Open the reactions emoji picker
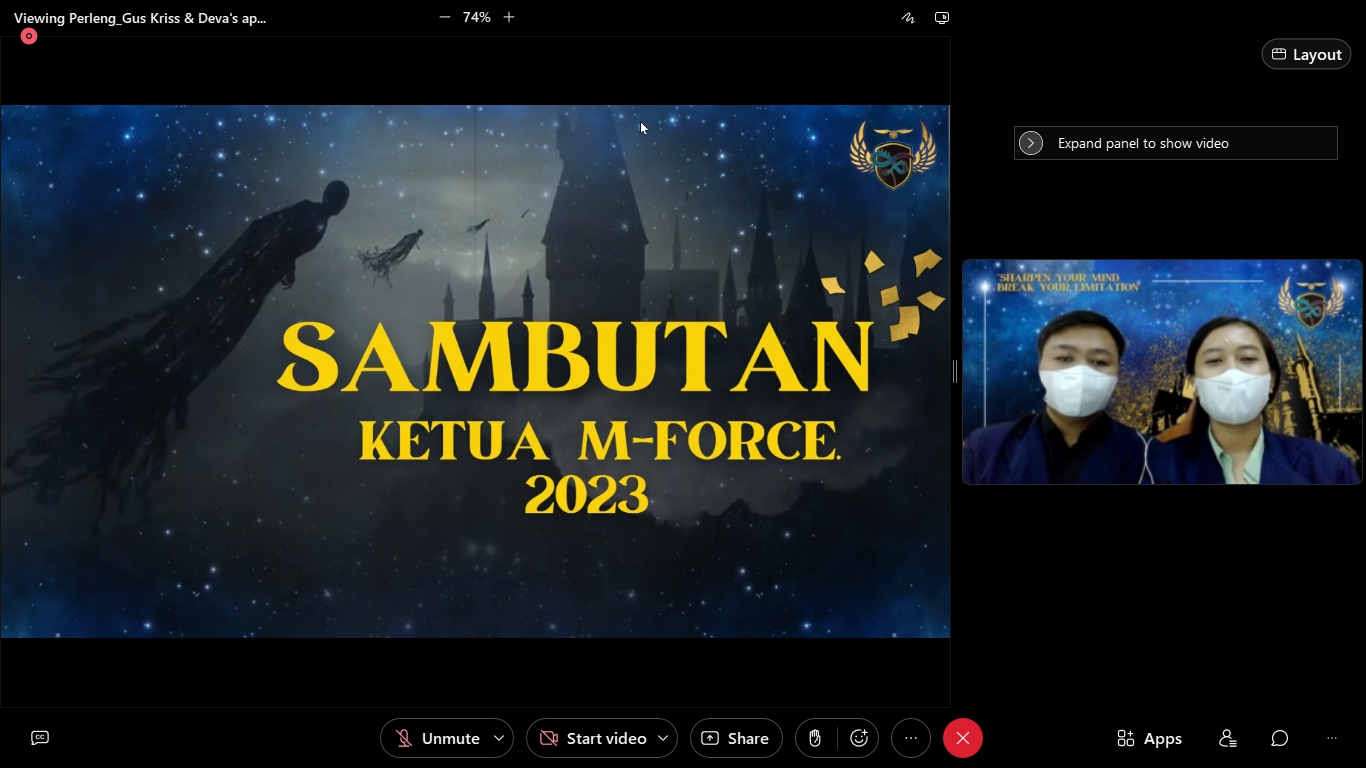1366x768 pixels. tap(859, 738)
